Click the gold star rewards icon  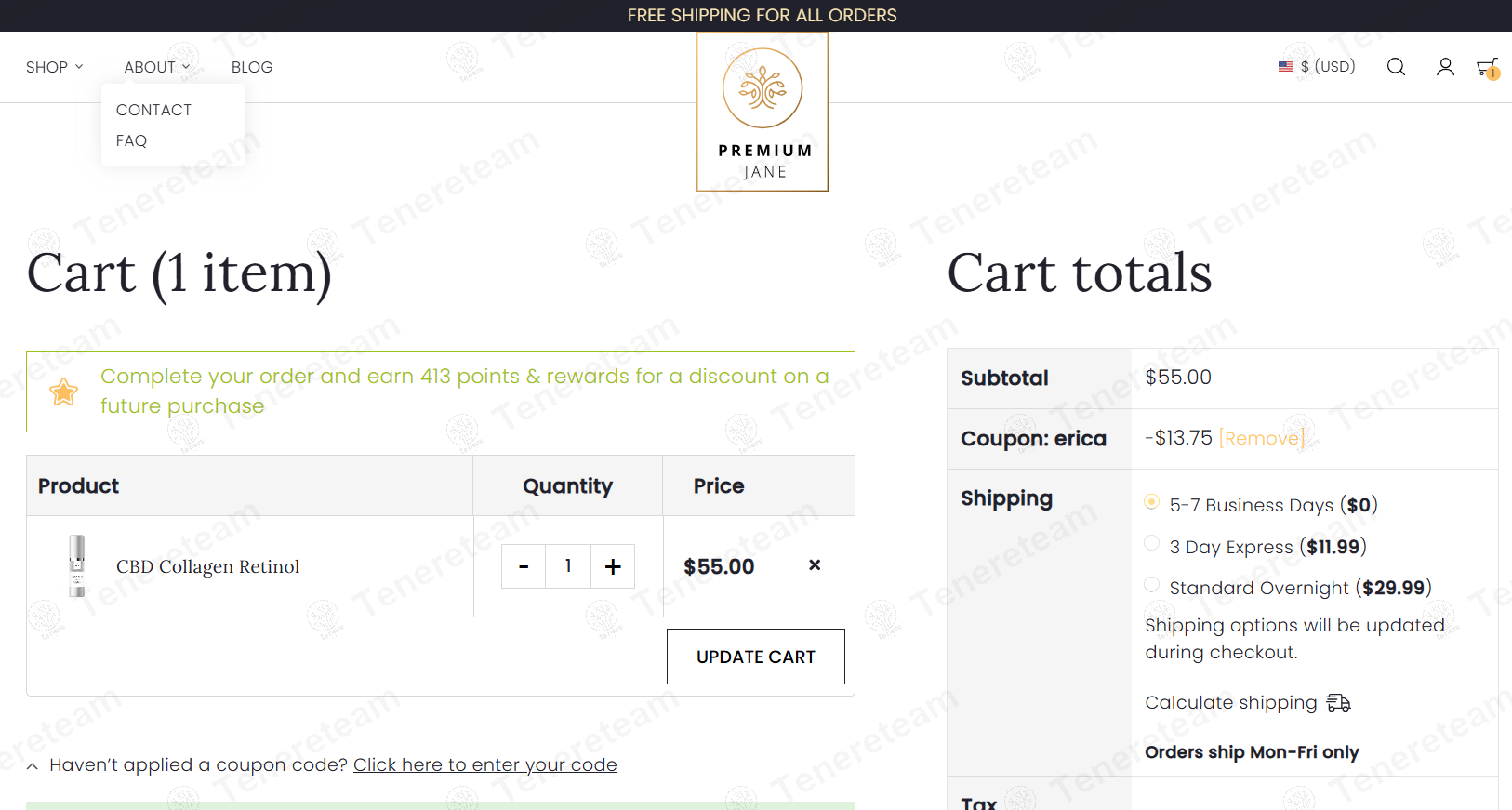(x=64, y=392)
